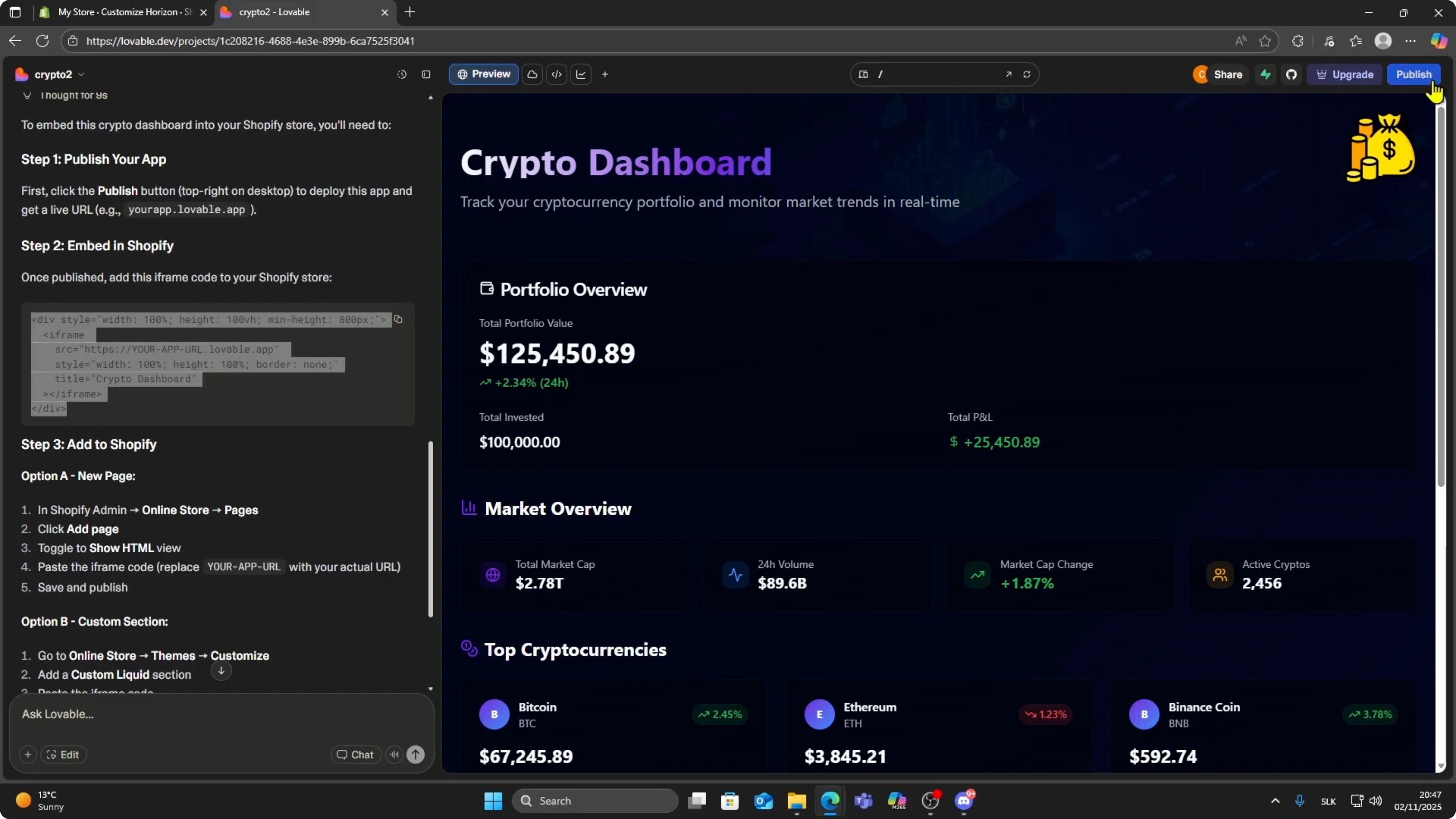Viewport: 1456px width, 819px height.
Task: Open Task View on taskbar
Action: coord(697,801)
